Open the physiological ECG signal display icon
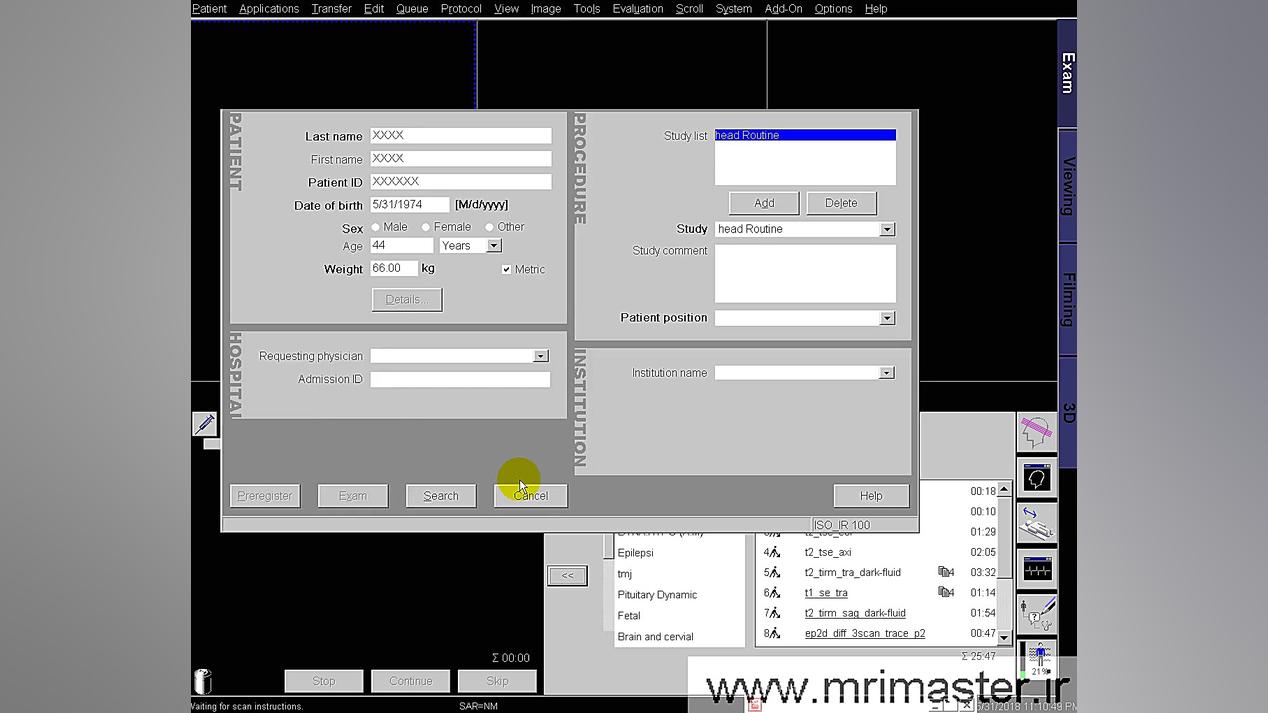1268x713 pixels. click(x=1036, y=570)
